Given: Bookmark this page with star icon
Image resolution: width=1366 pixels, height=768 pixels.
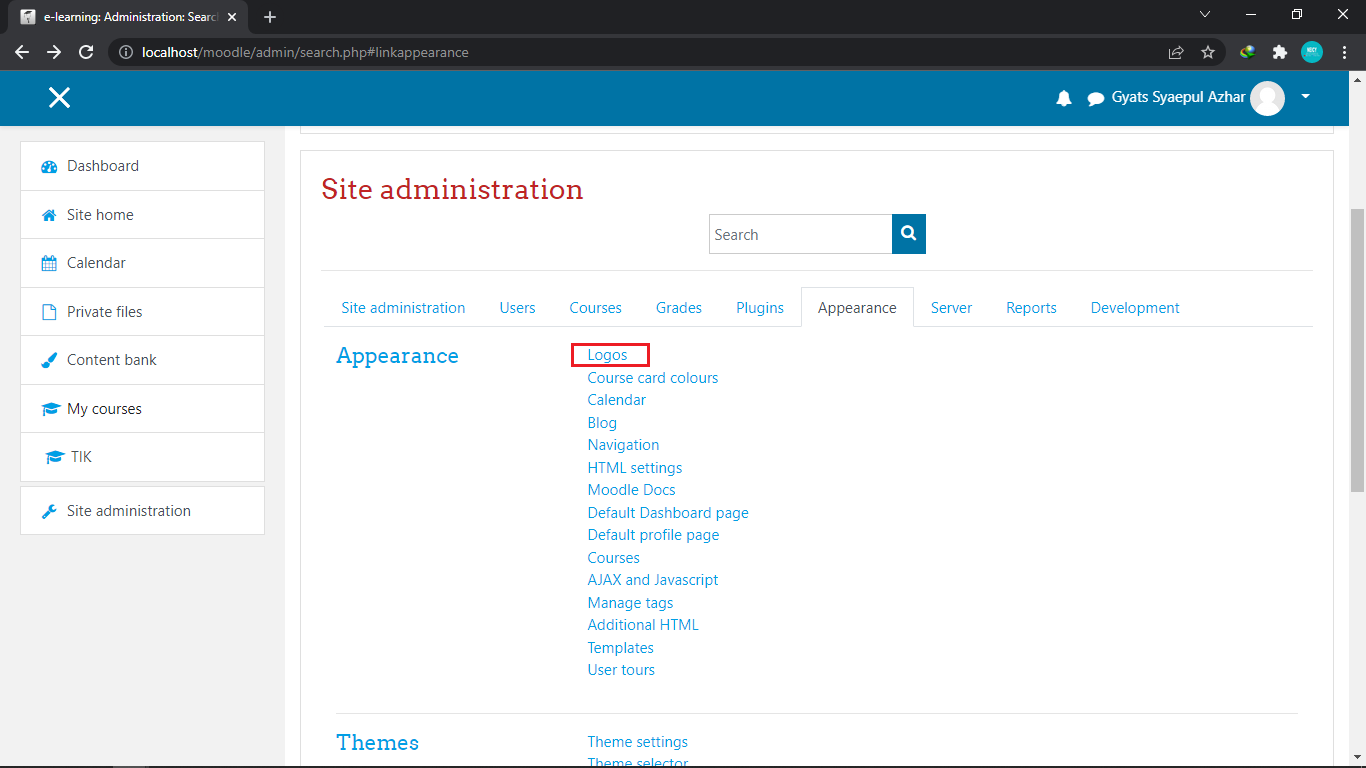Looking at the screenshot, I should point(1208,52).
